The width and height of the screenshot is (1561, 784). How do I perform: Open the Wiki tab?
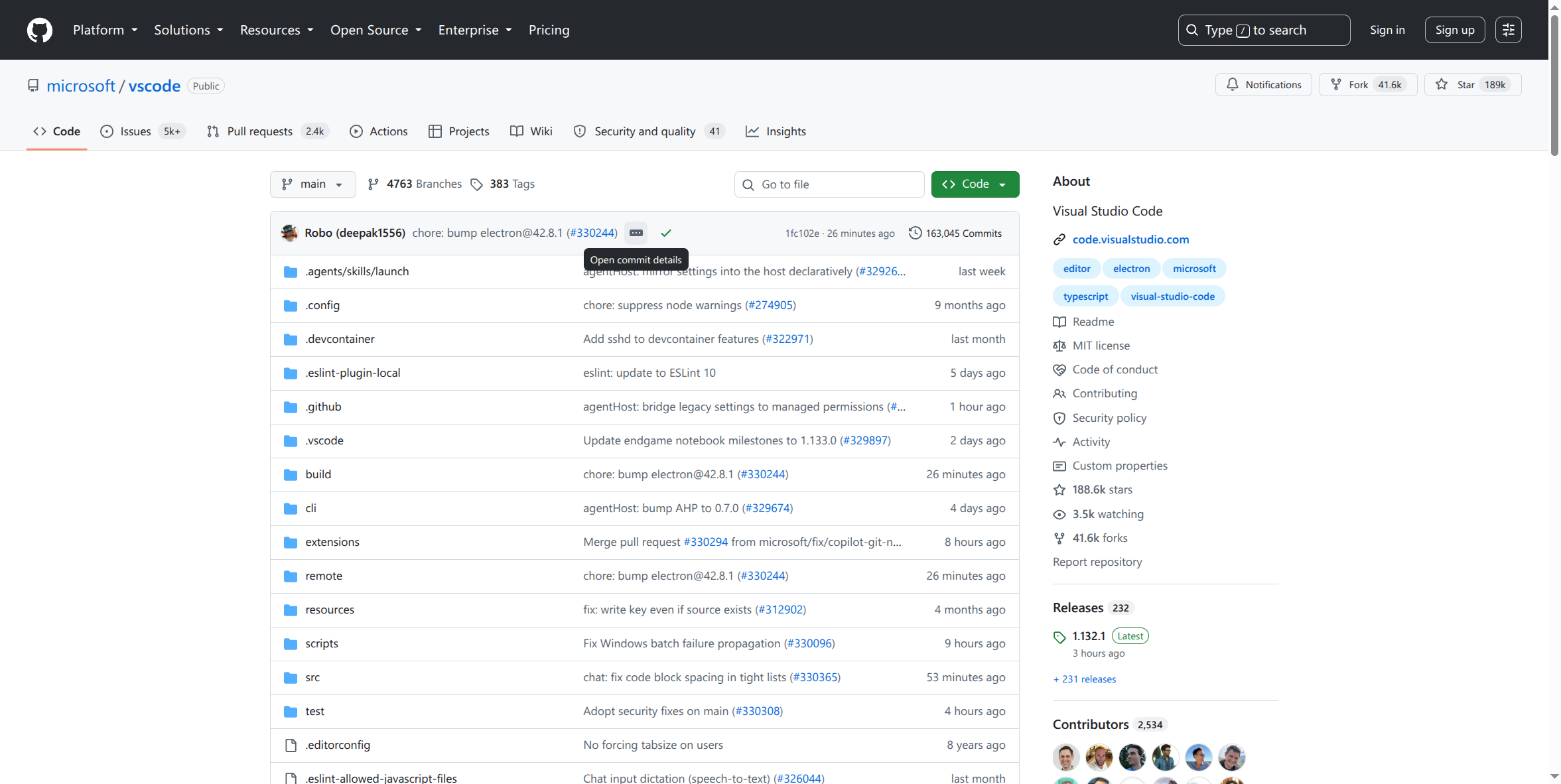pyautogui.click(x=531, y=131)
